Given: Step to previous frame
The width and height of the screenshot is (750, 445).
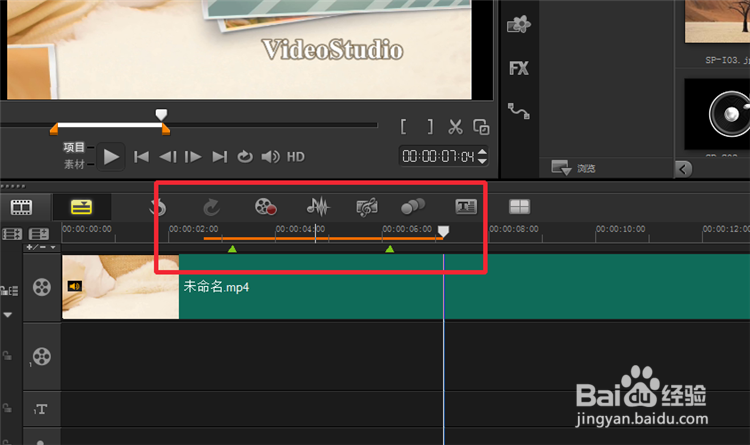Looking at the screenshot, I should [x=167, y=157].
